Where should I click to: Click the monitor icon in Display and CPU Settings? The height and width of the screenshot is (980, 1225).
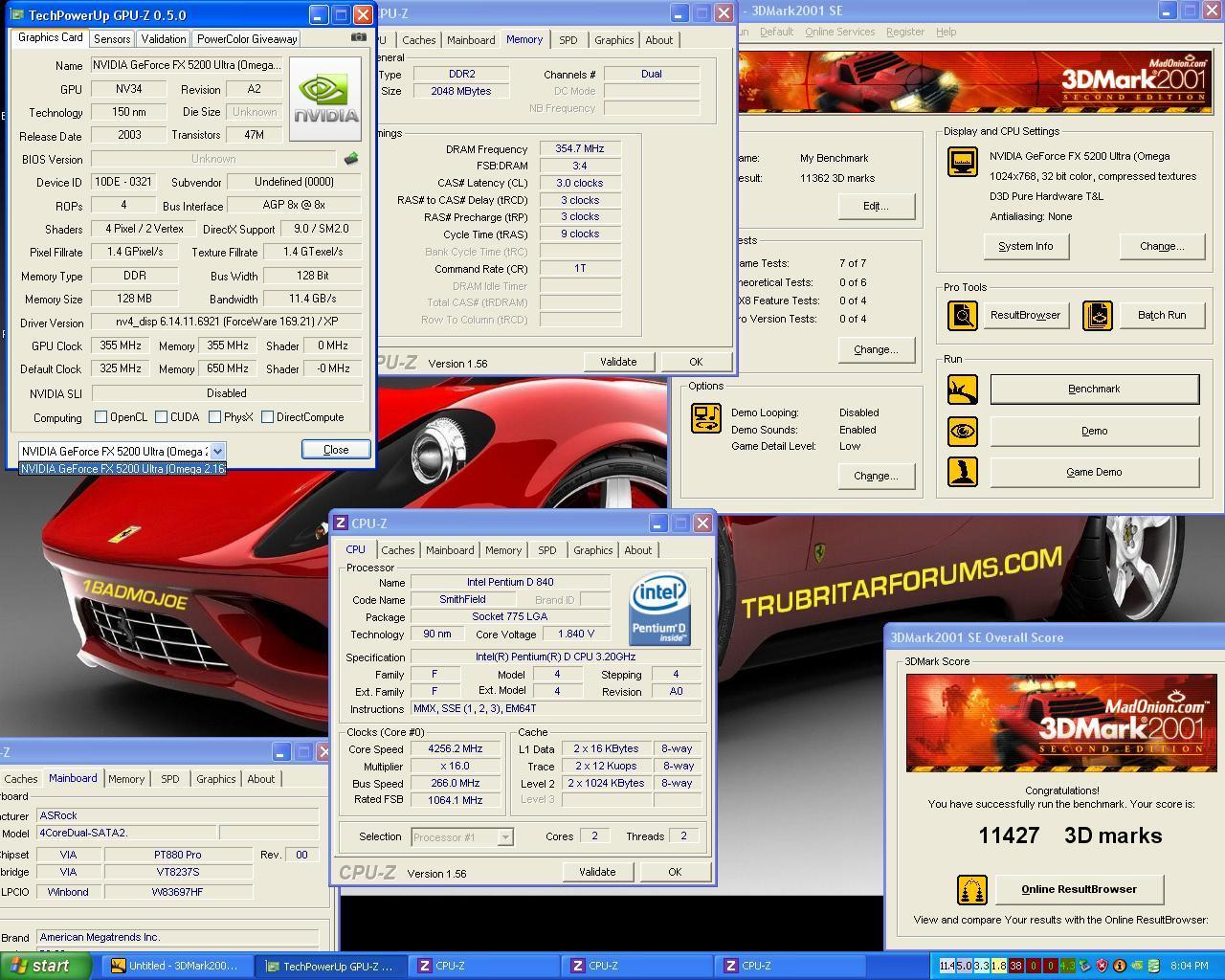point(962,162)
